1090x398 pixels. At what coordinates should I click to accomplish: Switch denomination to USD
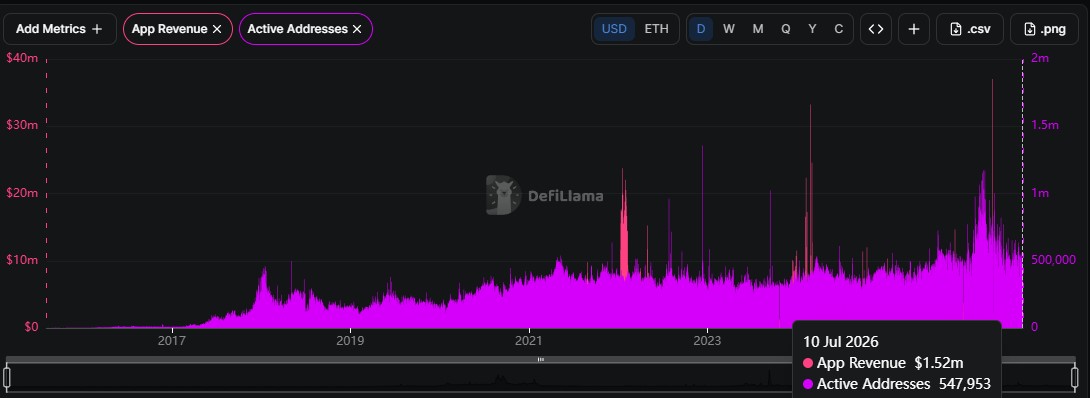(x=615, y=29)
